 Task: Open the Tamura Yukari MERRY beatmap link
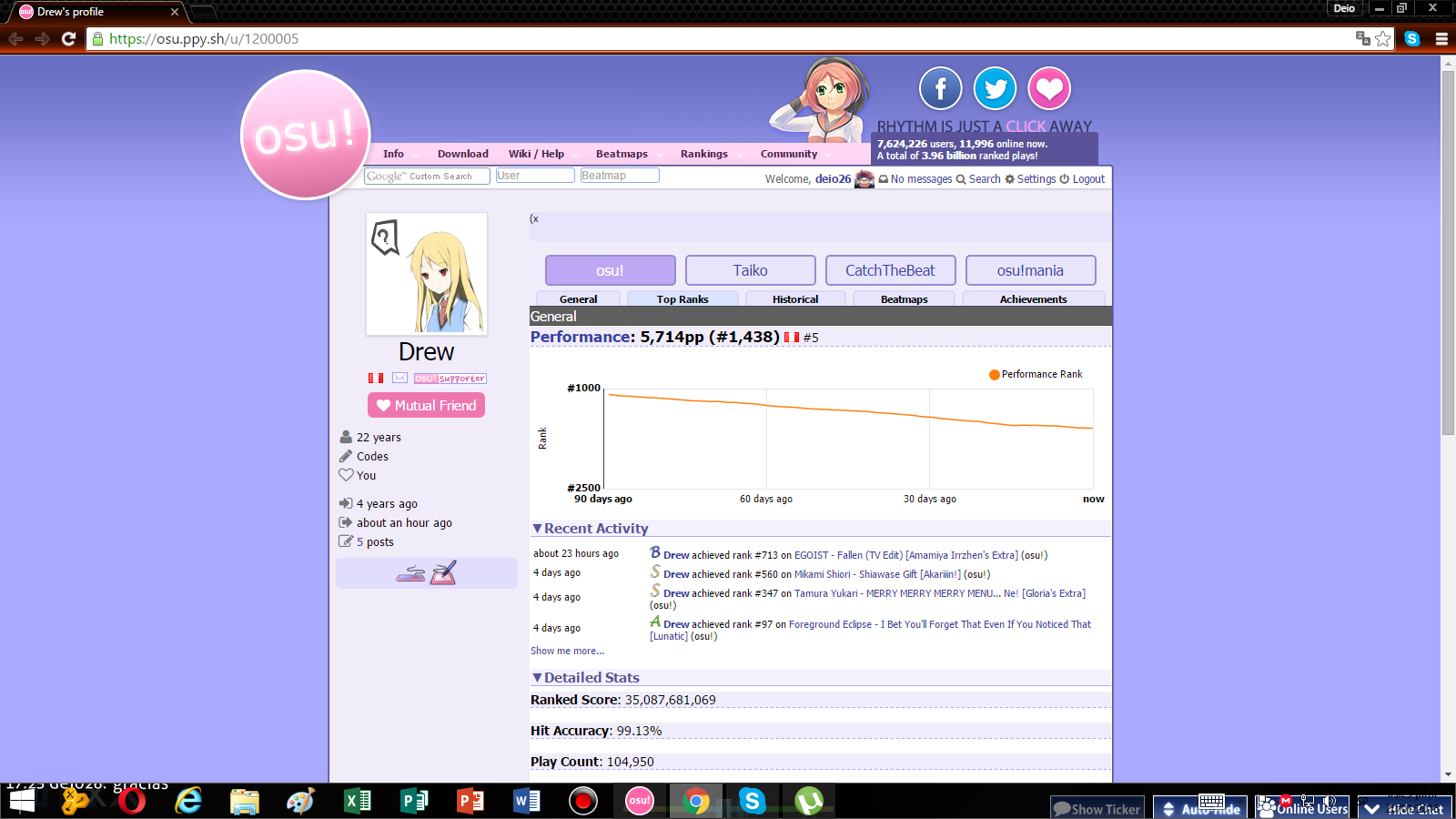[x=940, y=593]
